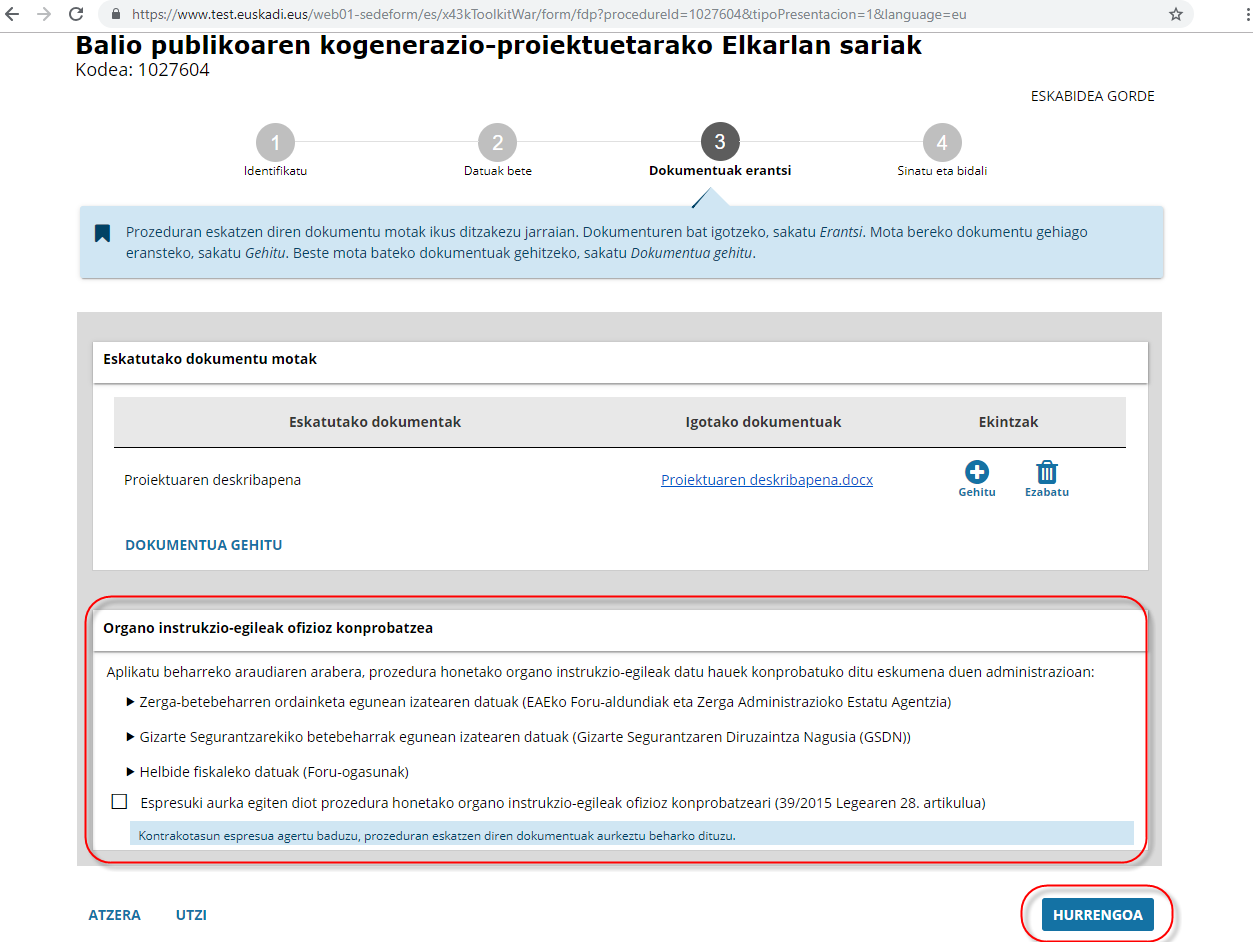Image resolution: width=1253 pixels, height=942 pixels.
Task: Click the Gehitu plus icon
Action: 976,472
